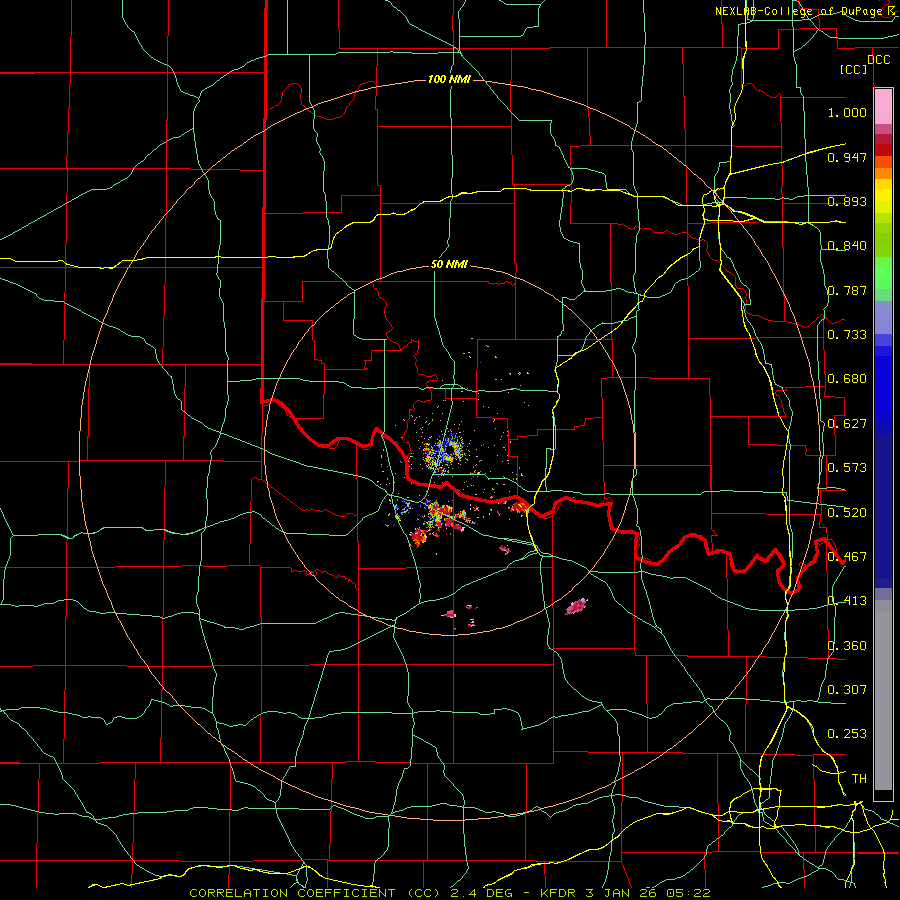Pick the yellow segment of color bar
Viewport: 900px width, 900px height.
tap(883, 196)
